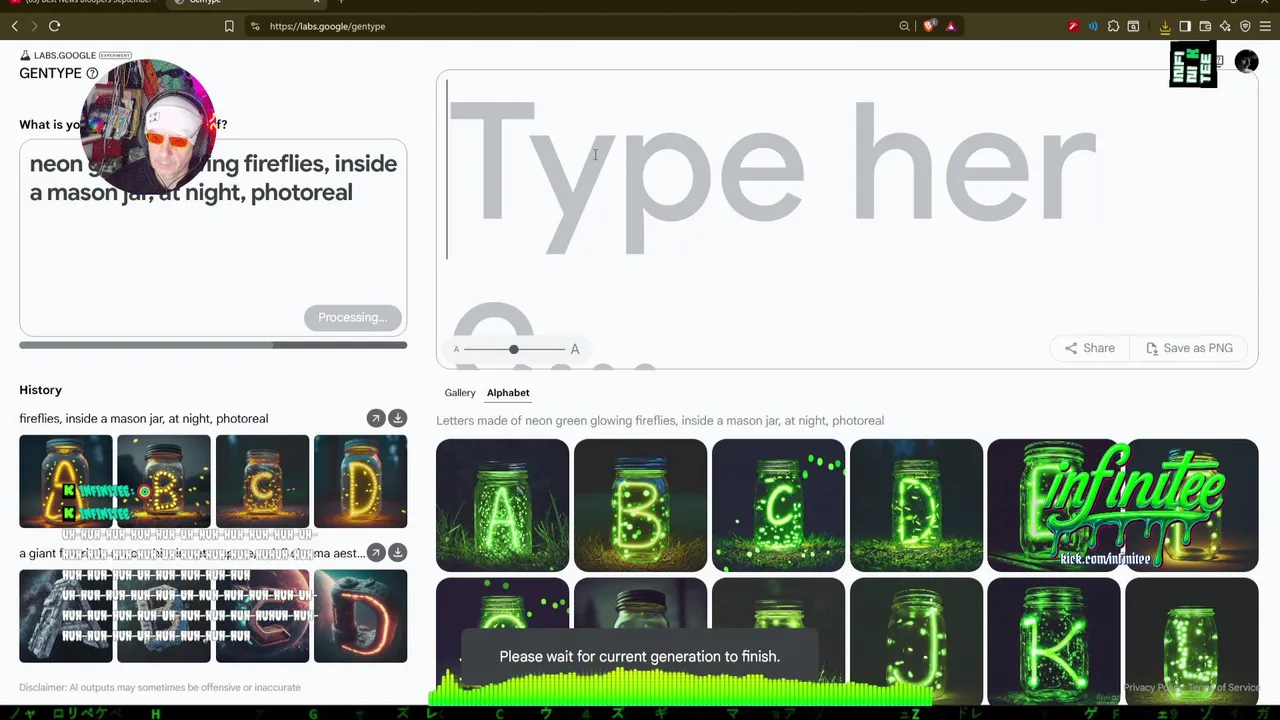Open the Leo AI sparkle icon
Screen dimensions: 1280x720
[1225, 26]
